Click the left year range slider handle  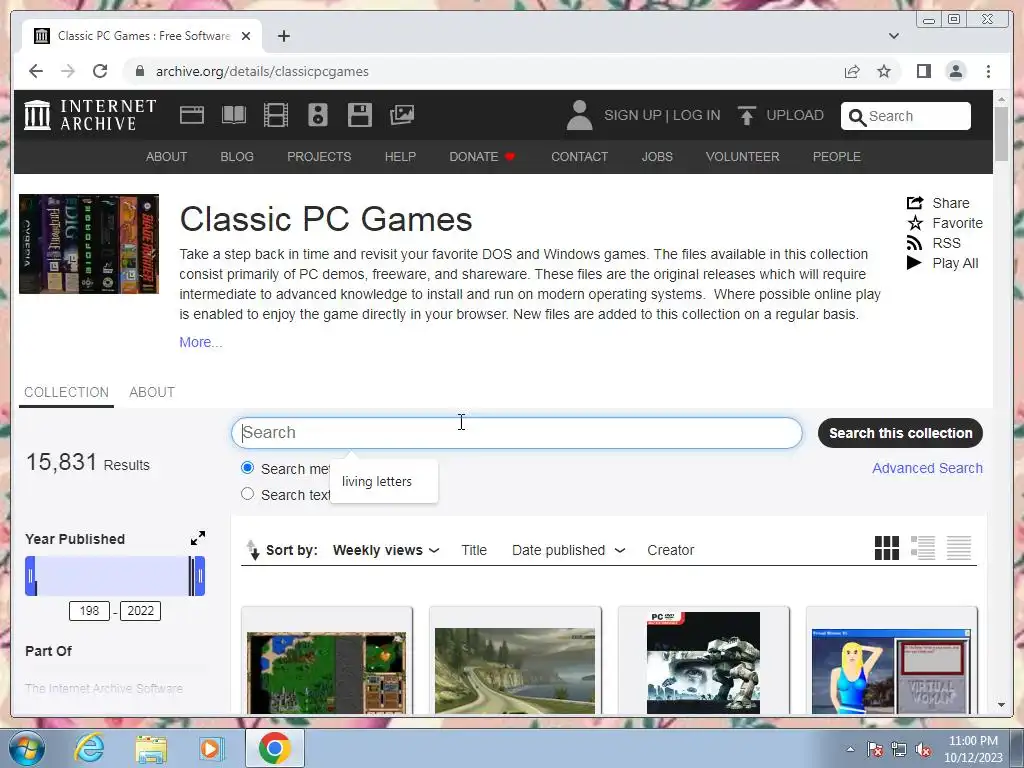(x=30, y=576)
